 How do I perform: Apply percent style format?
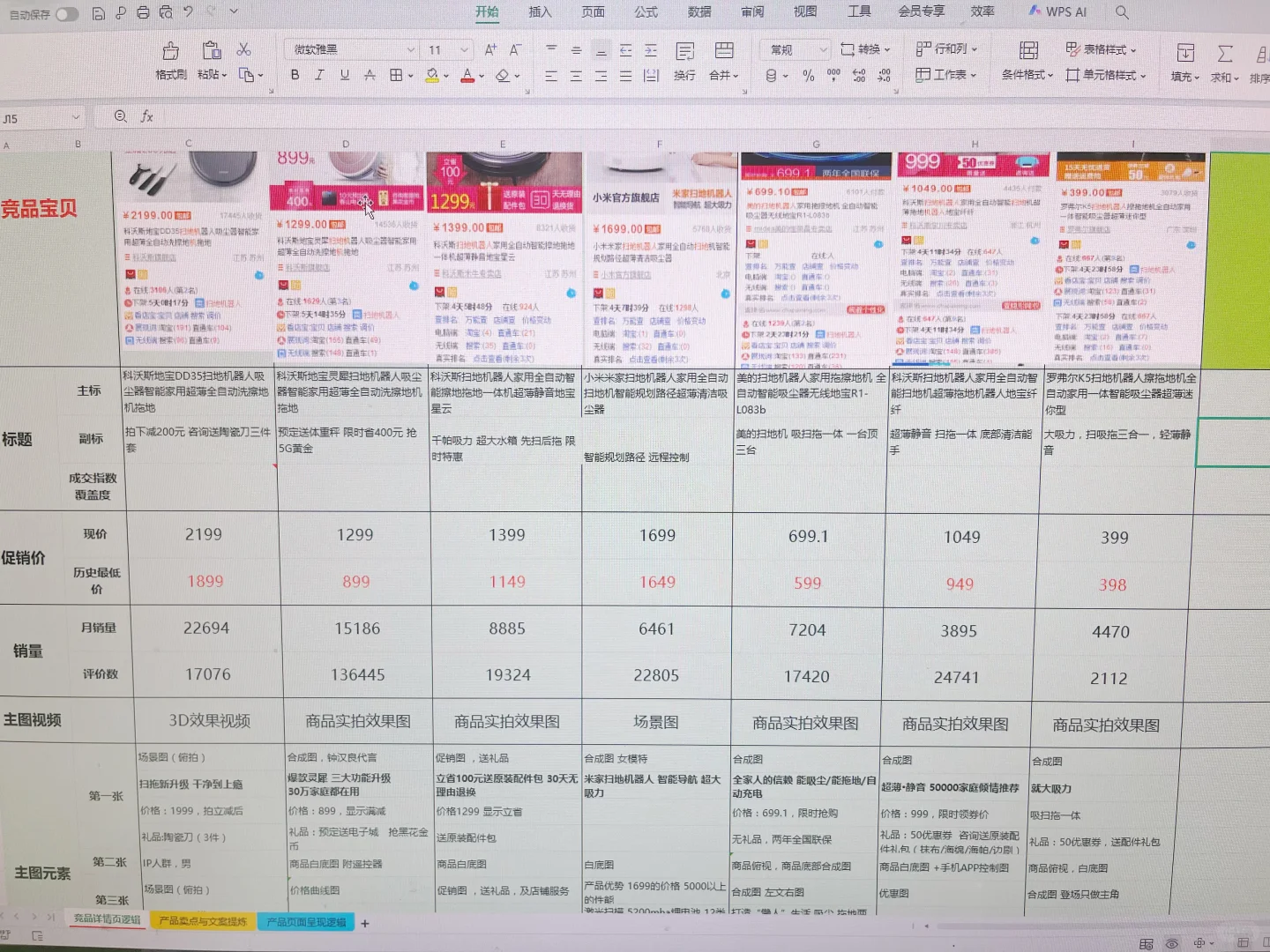[x=809, y=77]
